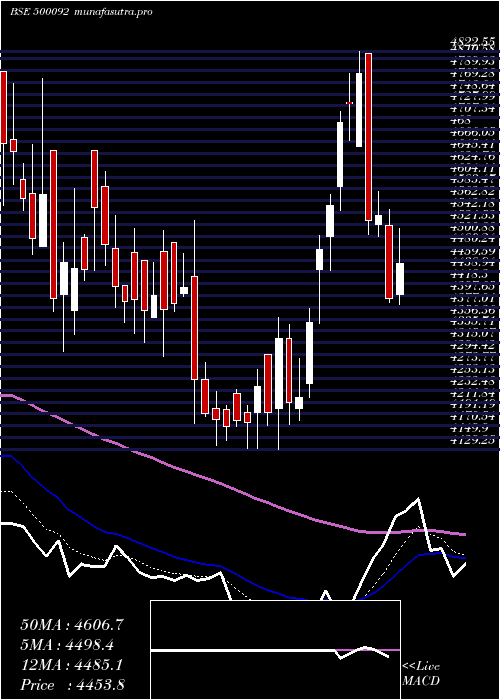Click the tallest red candle at chart peak
Viewport: 500px width, 700px height.
(368, 137)
